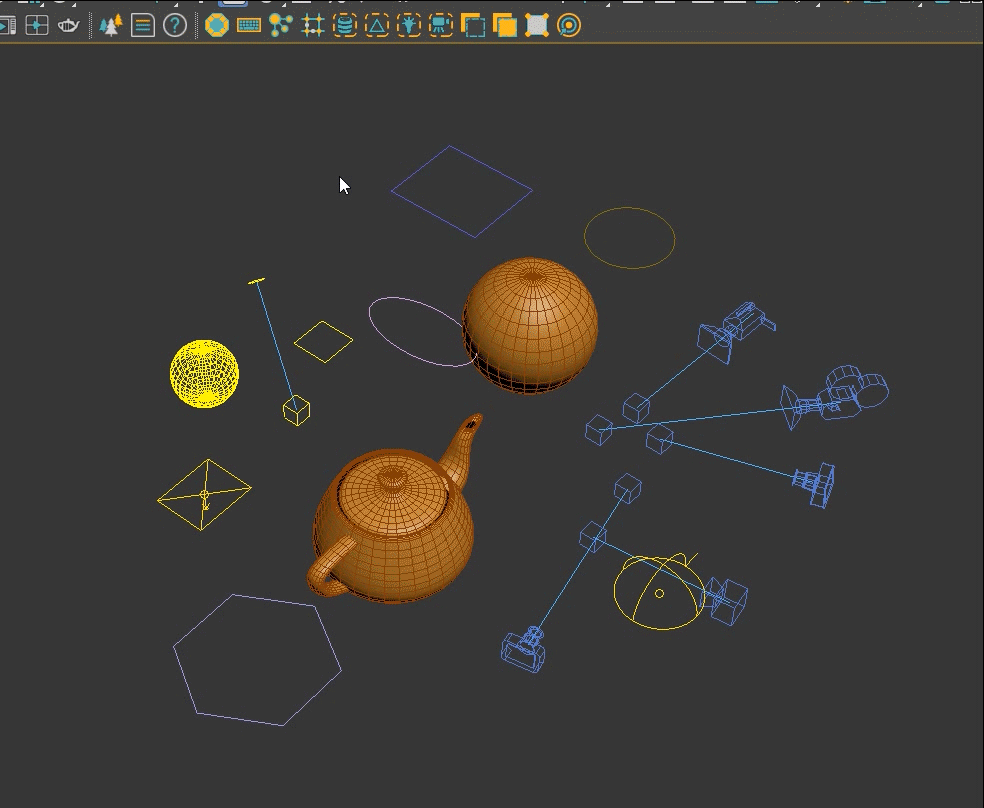Screen dimensions: 984x808
Task: Select the orange shaded sphere object
Action: point(532,322)
